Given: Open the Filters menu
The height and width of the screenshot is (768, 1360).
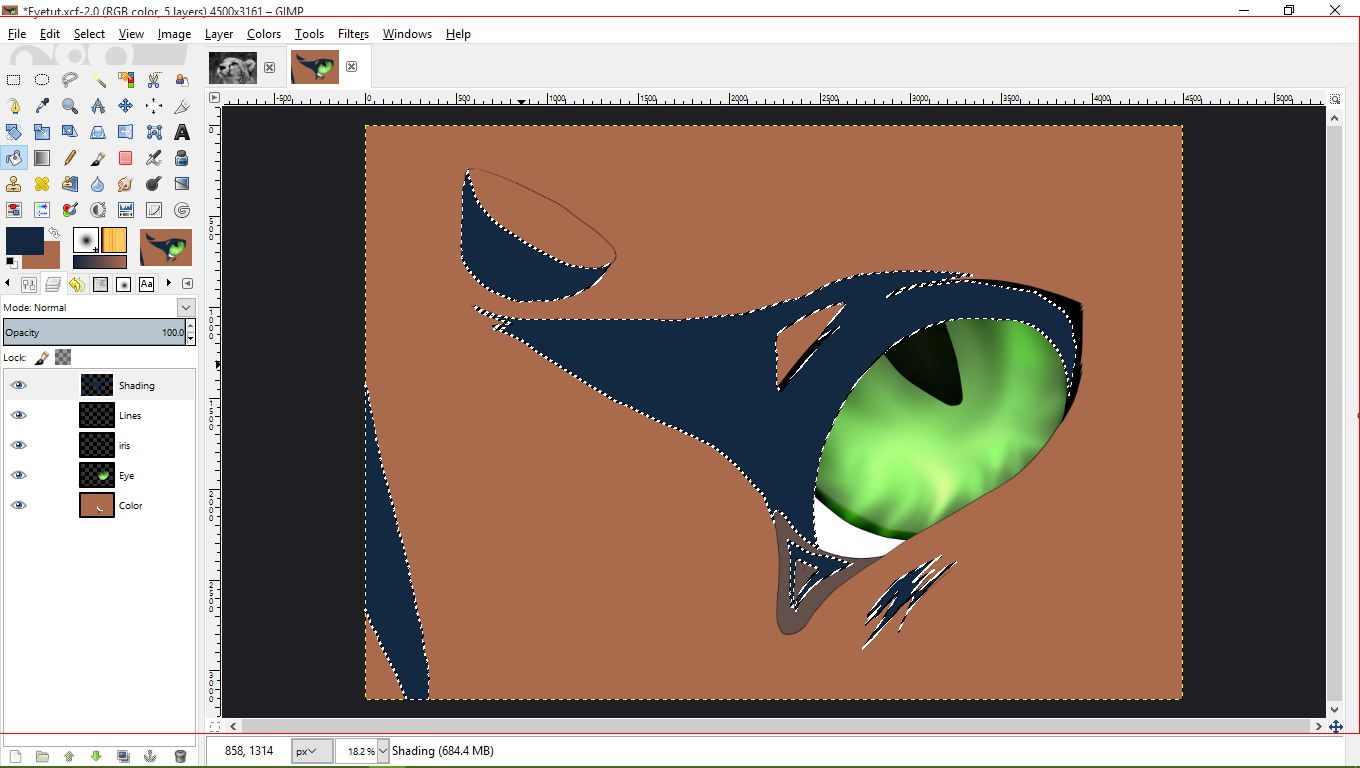Looking at the screenshot, I should [x=353, y=34].
